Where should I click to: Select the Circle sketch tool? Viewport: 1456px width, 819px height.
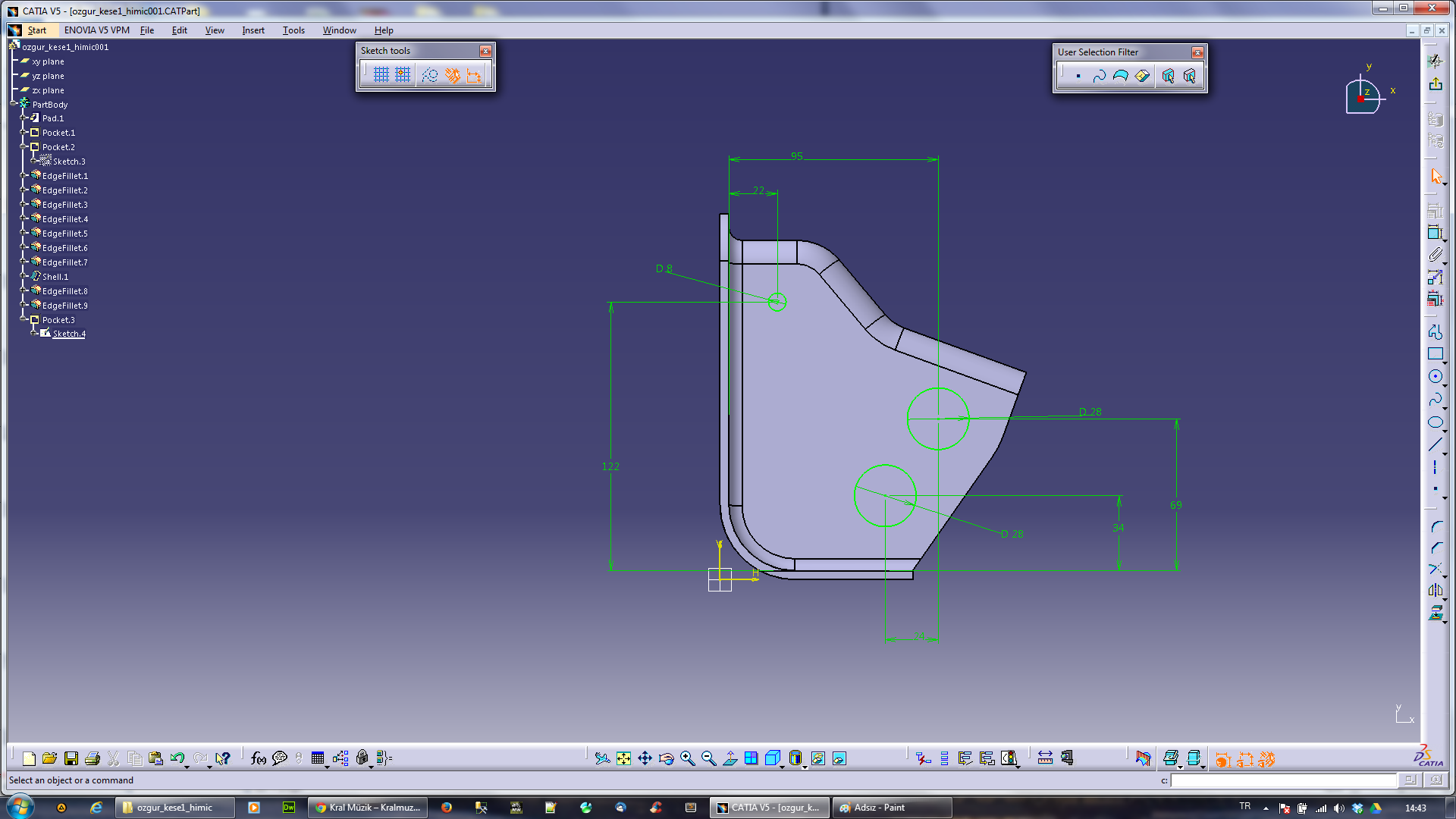pyautogui.click(x=1435, y=377)
